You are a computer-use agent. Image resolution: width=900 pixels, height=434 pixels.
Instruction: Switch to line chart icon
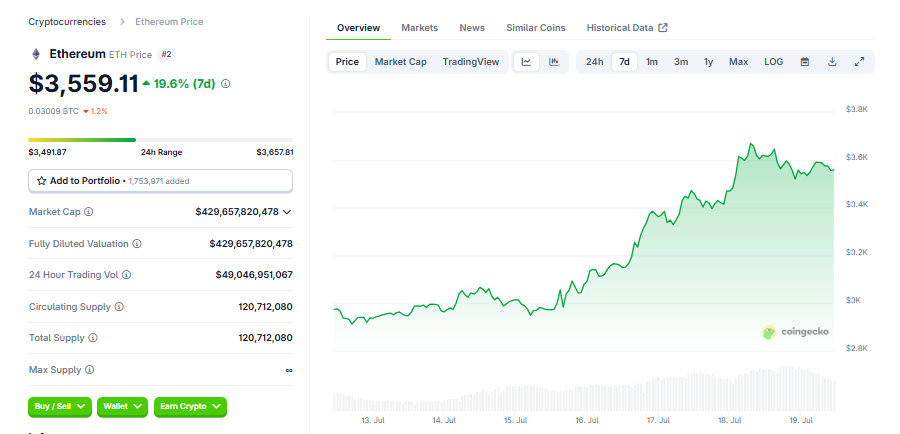pos(526,62)
